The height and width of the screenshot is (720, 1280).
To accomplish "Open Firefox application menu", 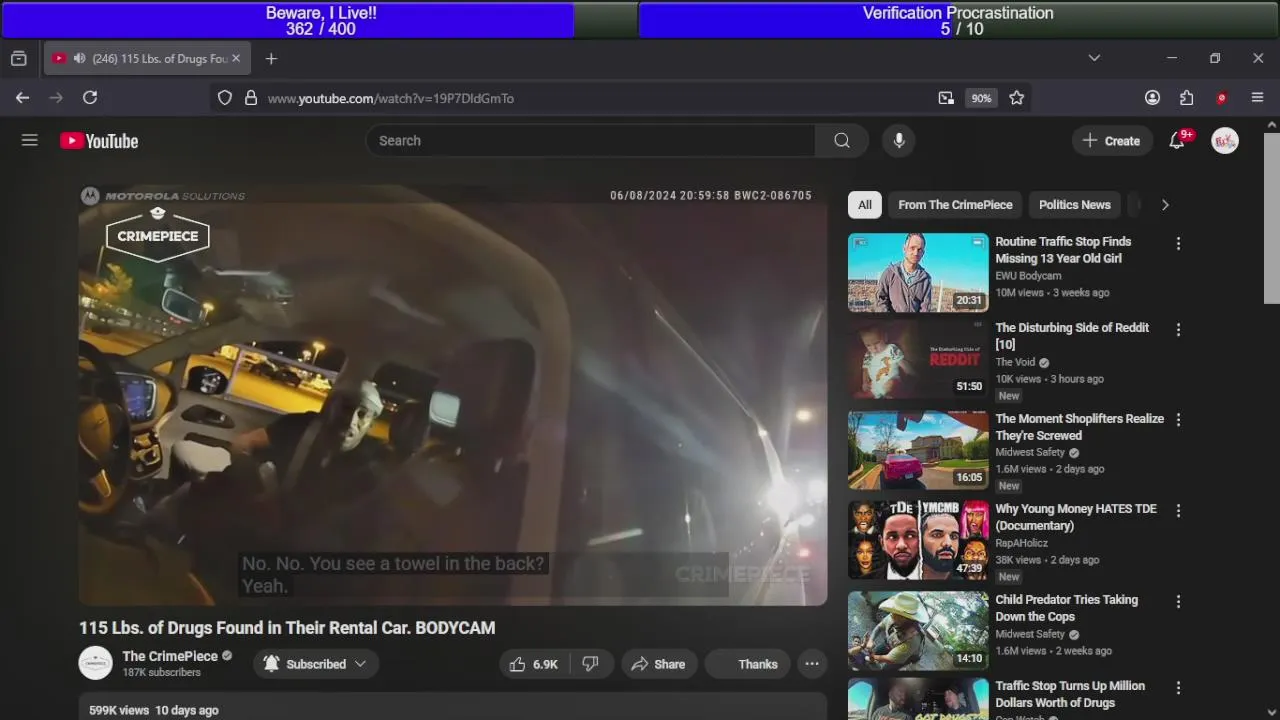I will click(1258, 98).
